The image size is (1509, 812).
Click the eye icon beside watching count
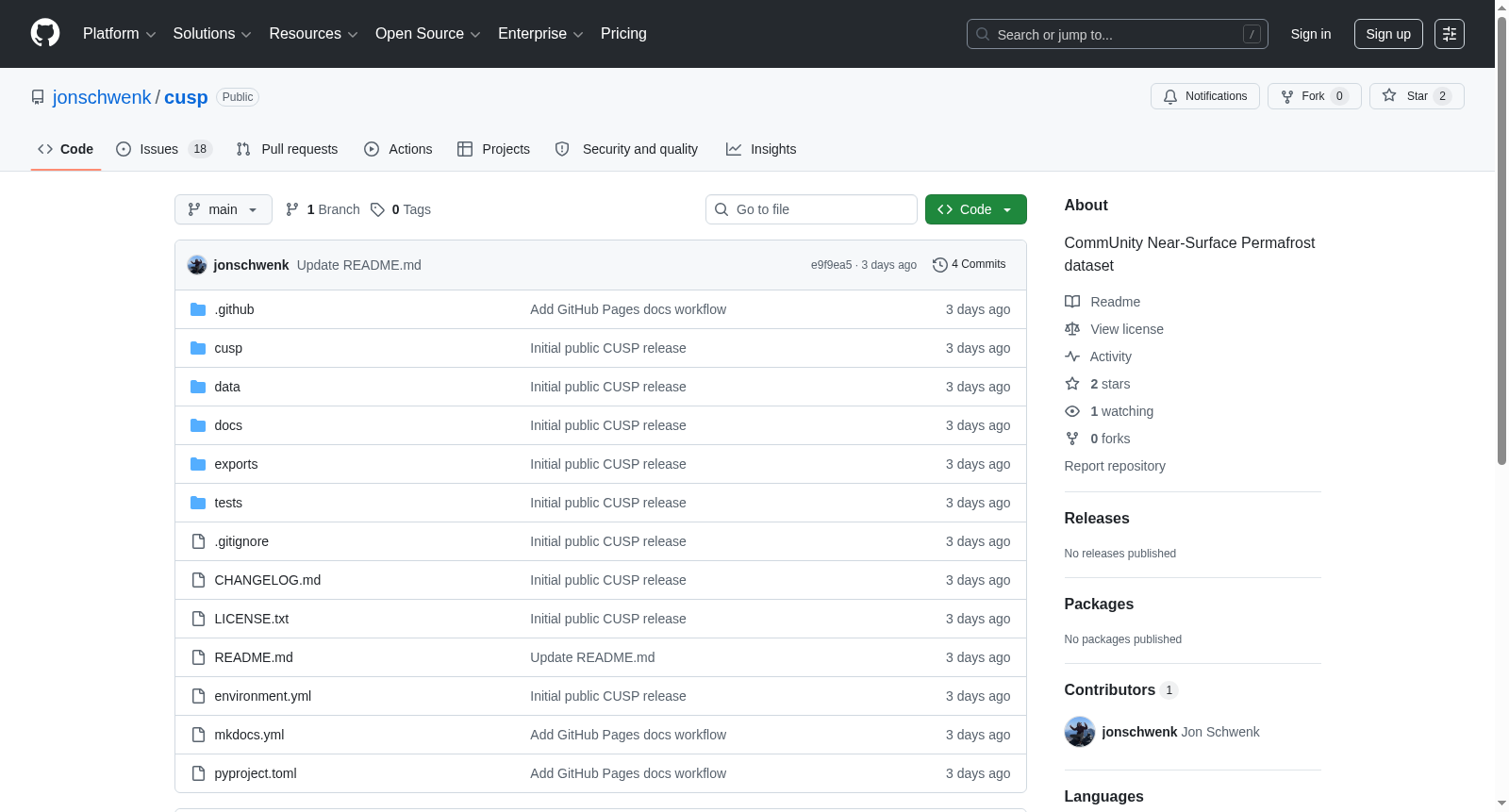point(1072,411)
